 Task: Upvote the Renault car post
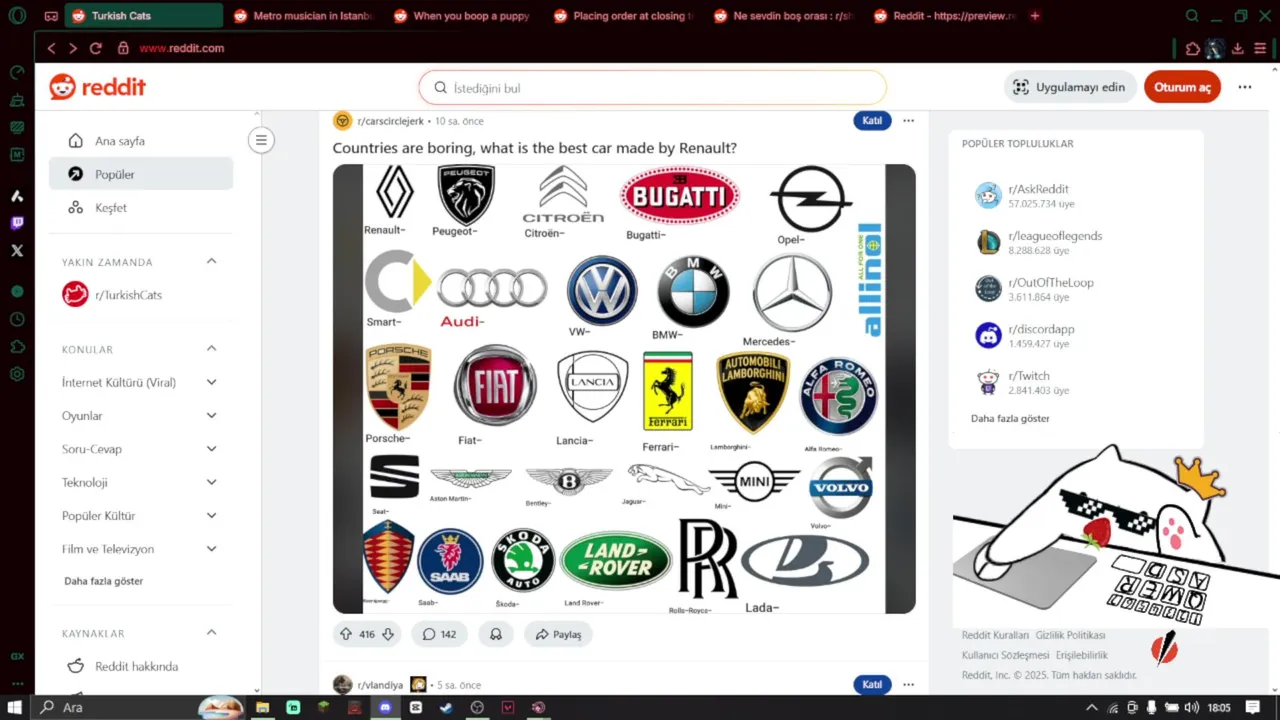(x=346, y=634)
